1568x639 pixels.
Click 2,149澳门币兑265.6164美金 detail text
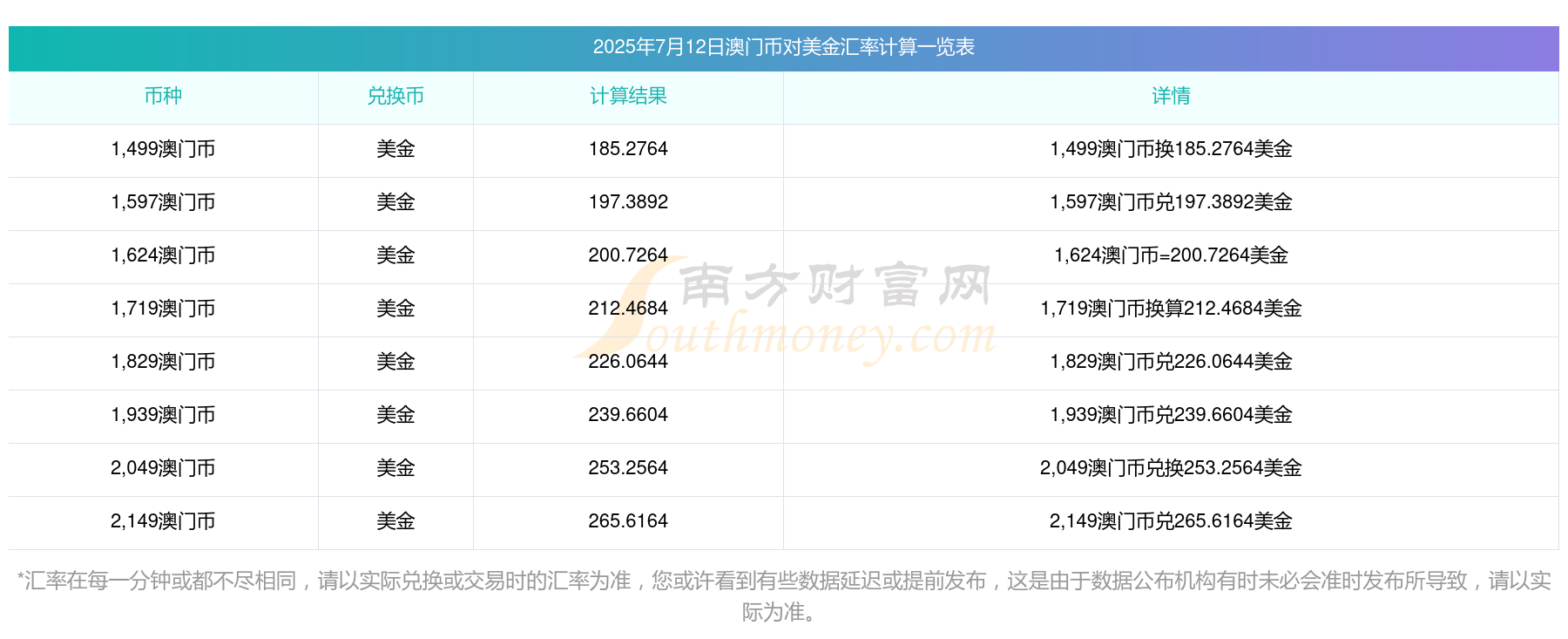[1171, 521]
